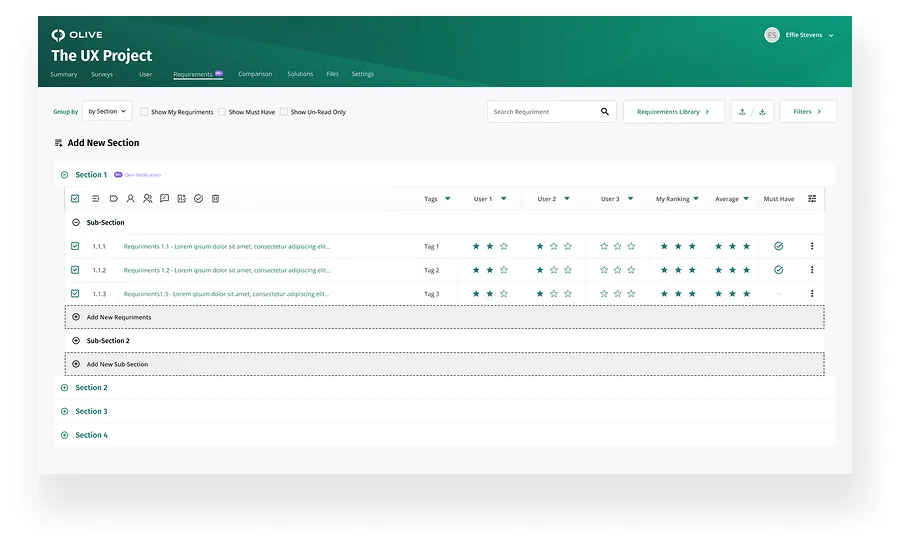Open the User 1 column dropdown
The image size is (906, 550).
pos(503,199)
